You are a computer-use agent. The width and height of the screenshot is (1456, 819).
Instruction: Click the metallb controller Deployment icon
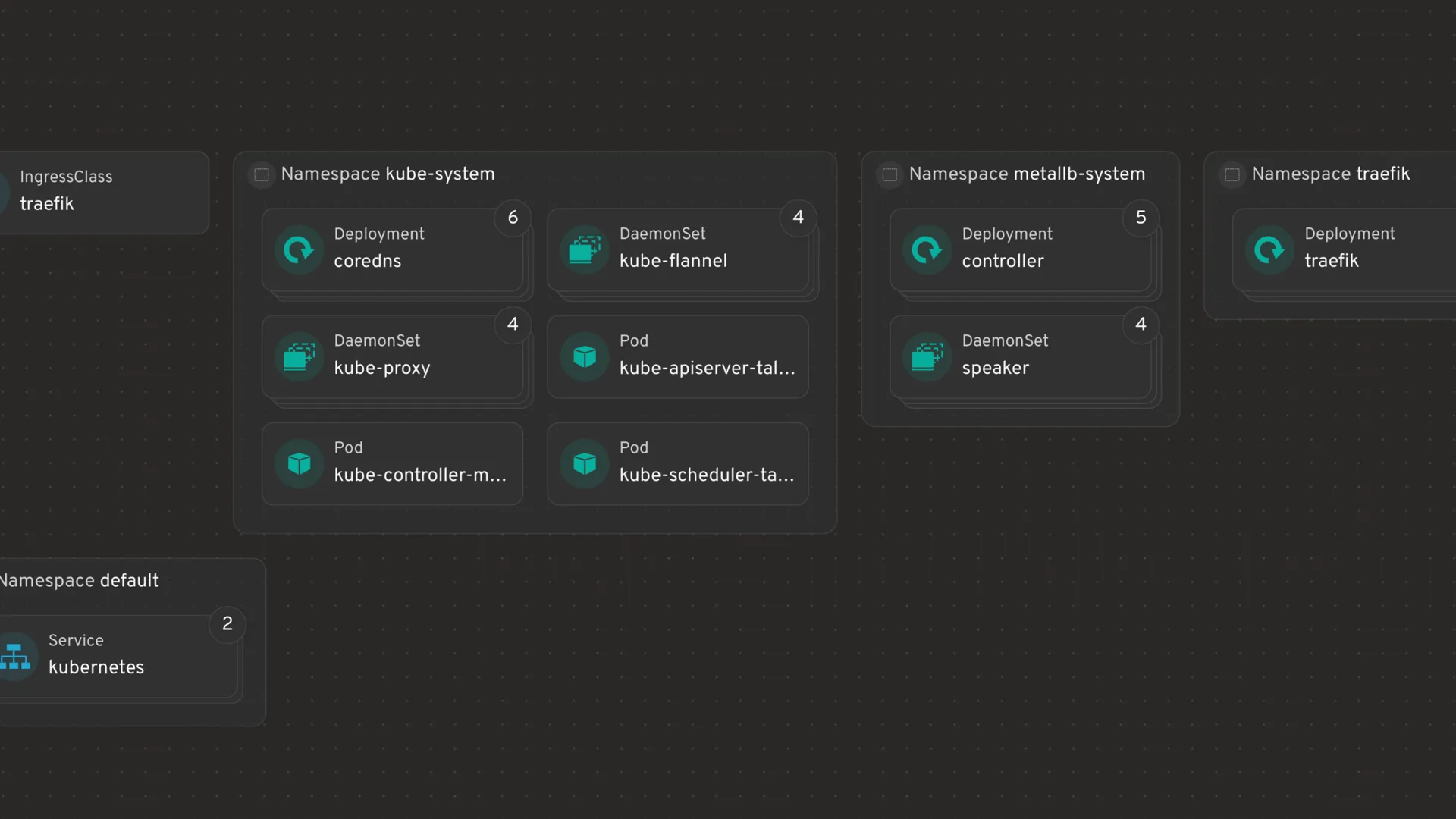927,249
